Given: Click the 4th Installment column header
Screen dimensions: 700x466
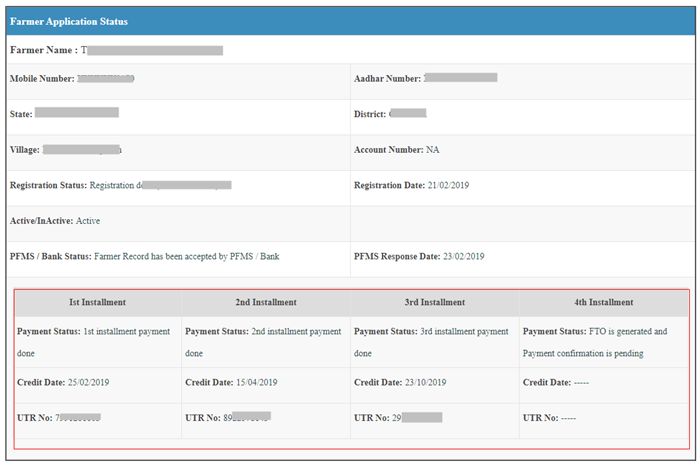Looking at the screenshot, I should point(603,302).
